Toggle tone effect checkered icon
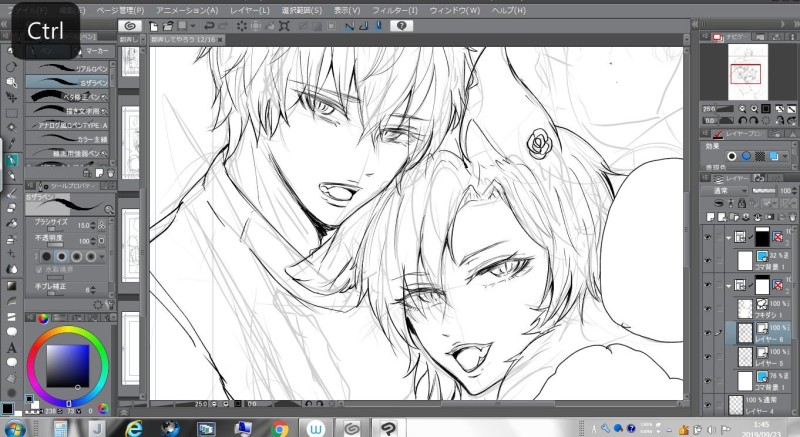This screenshot has width=800, height=437. coord(760,156)
